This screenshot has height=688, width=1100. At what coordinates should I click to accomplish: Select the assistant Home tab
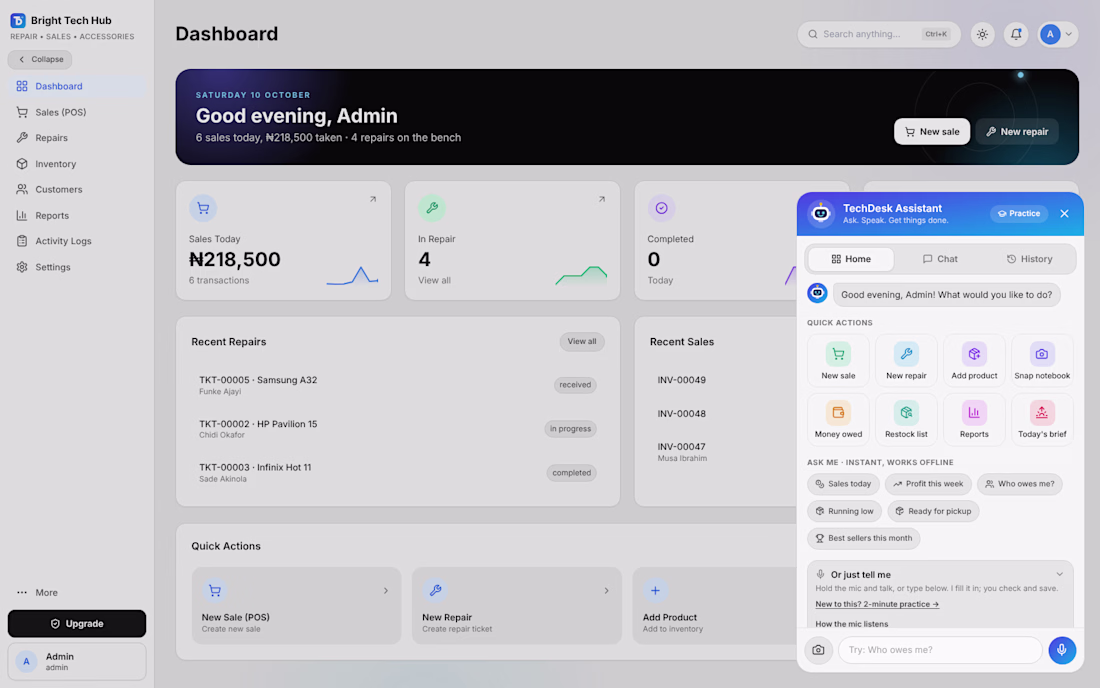(x=851, y=259)
